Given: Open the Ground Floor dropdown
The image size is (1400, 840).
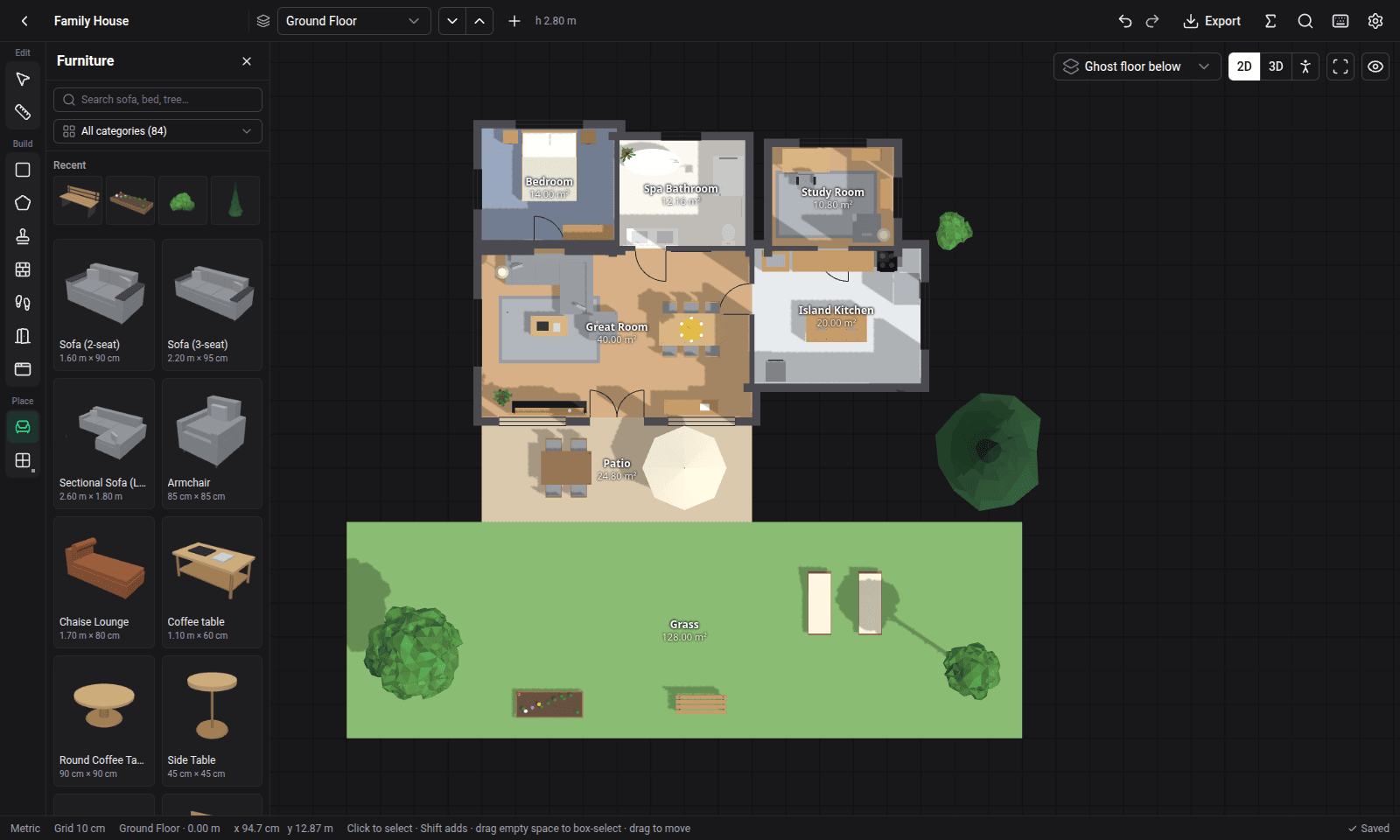Looking at the screenshot, I should tap(353, 21).
